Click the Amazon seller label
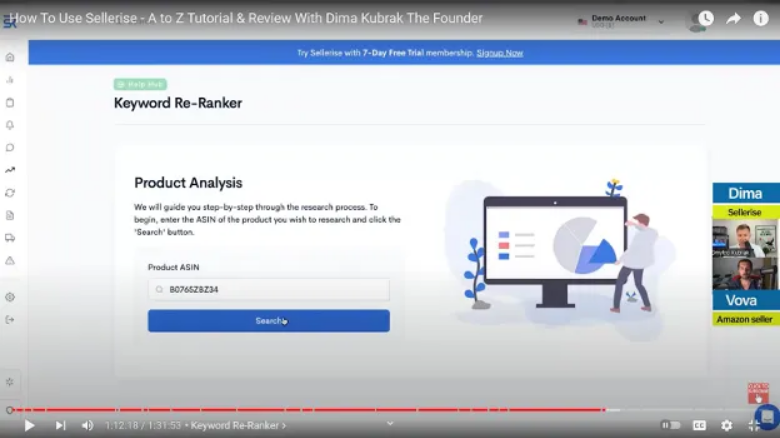The width and height of the screenshot is (780, 438). point(745,319)
